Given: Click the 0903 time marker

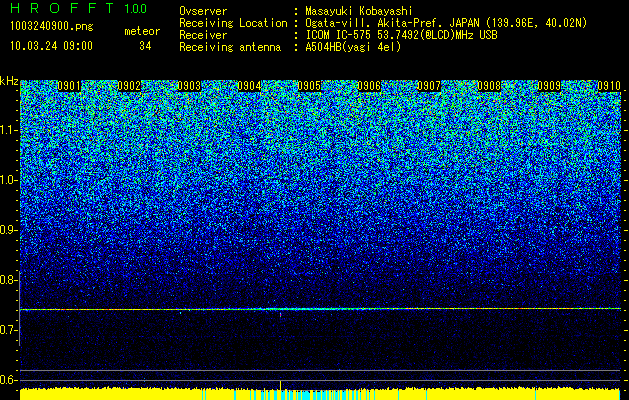Looking at the screenshot, I should [189, 86].
